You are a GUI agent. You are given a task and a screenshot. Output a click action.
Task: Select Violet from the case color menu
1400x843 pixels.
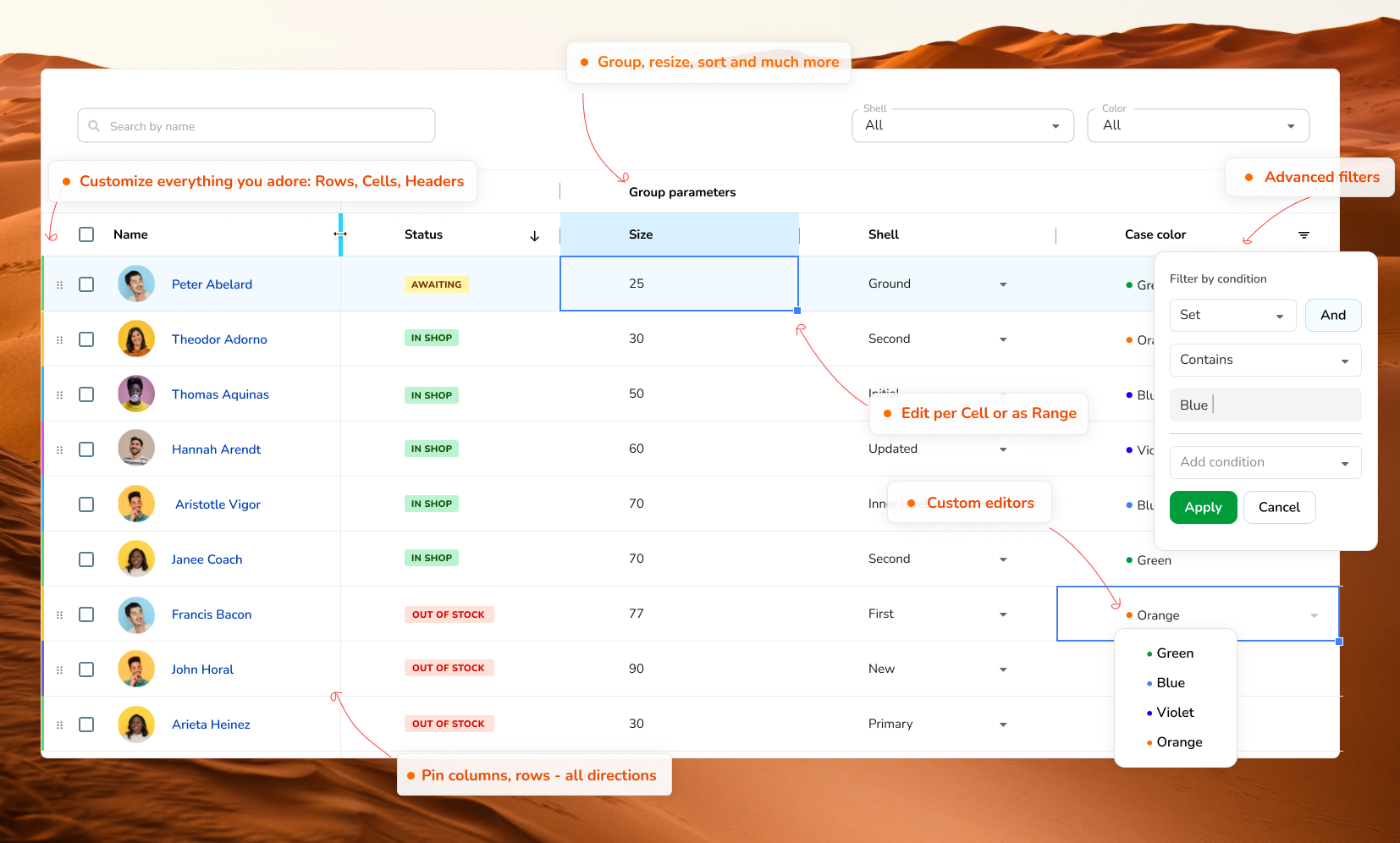point(1175,712)
